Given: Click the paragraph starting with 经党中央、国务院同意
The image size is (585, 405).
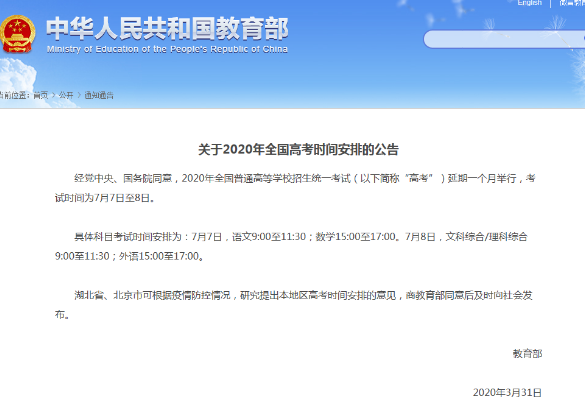Looking at the screenshot, I should 295,188.
